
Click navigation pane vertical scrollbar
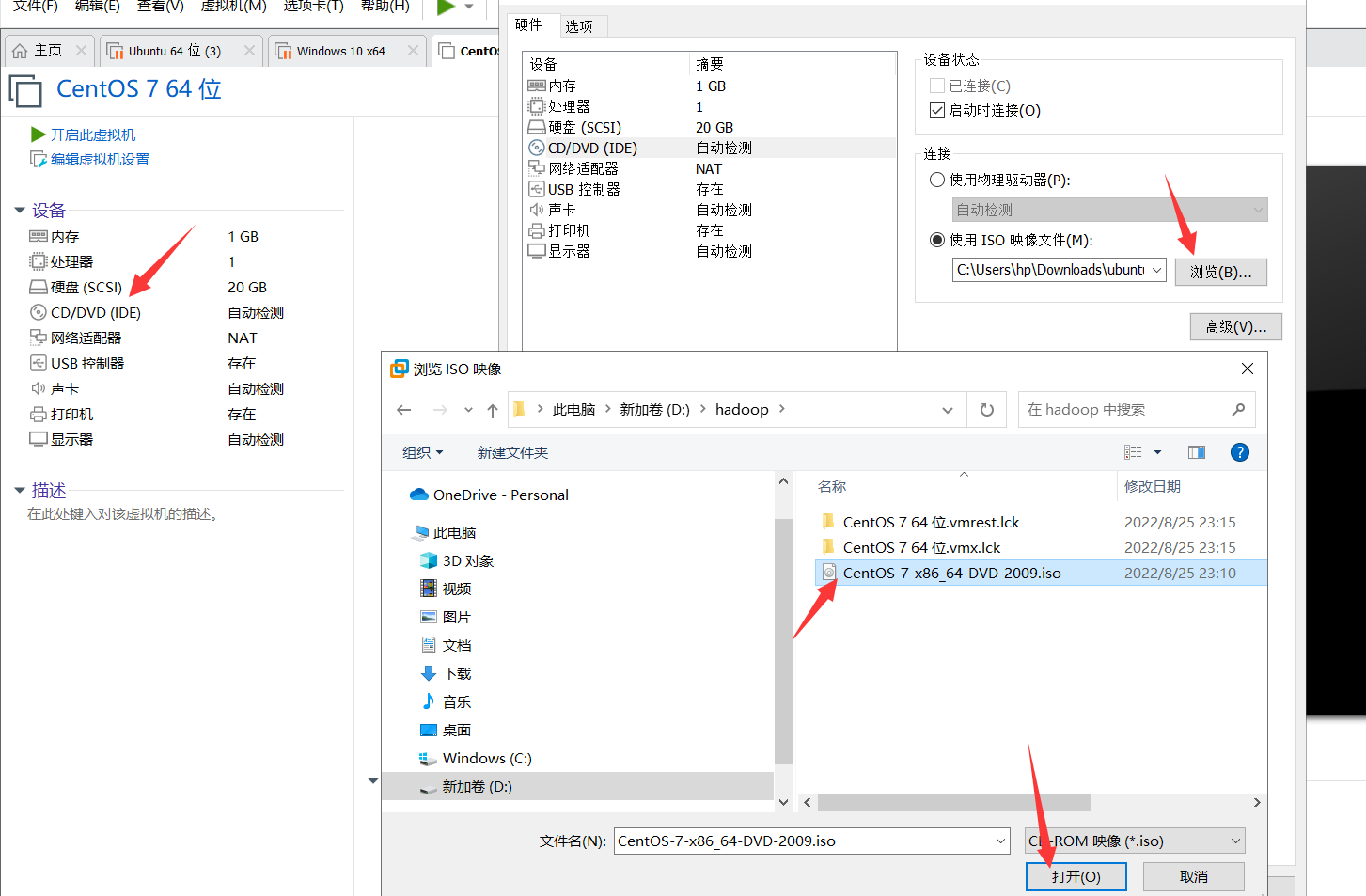coord(783,639)
